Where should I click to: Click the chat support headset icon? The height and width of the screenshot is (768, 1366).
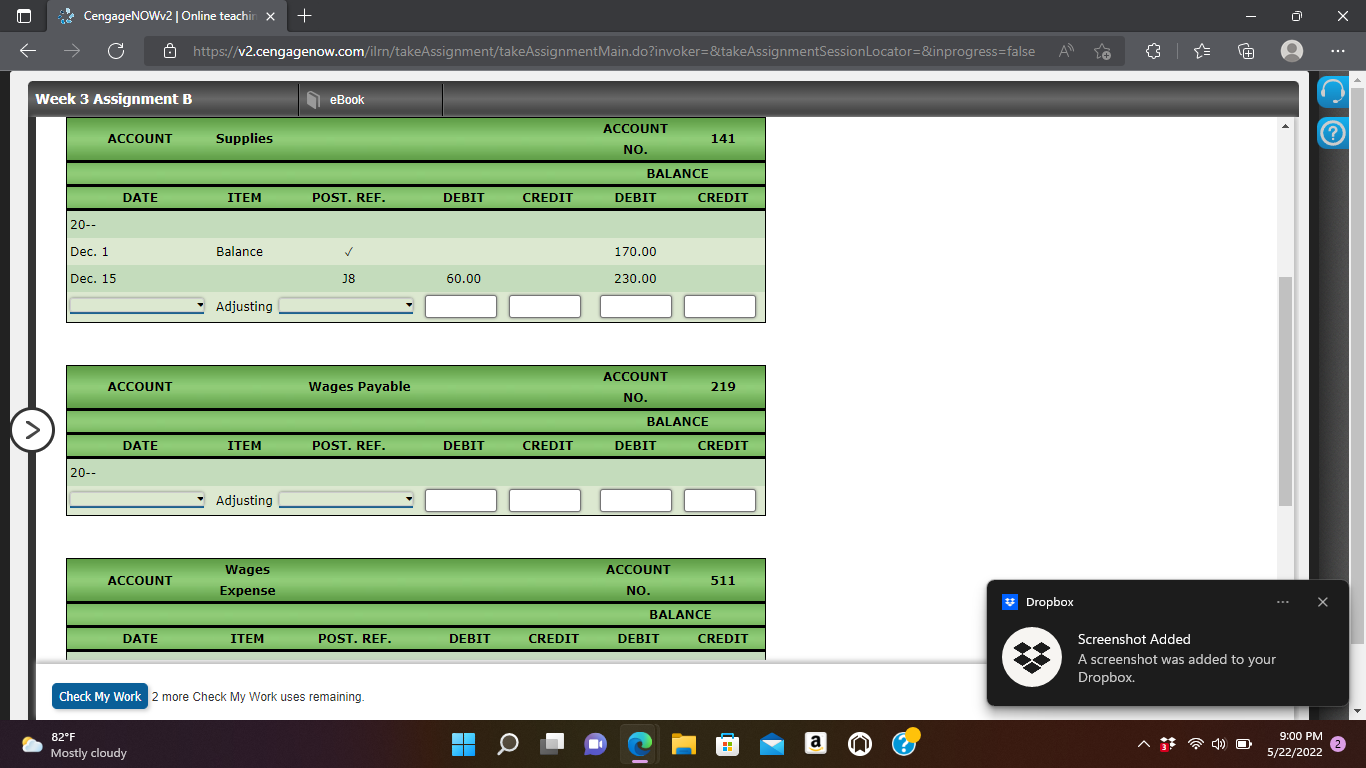point(1333,91)
